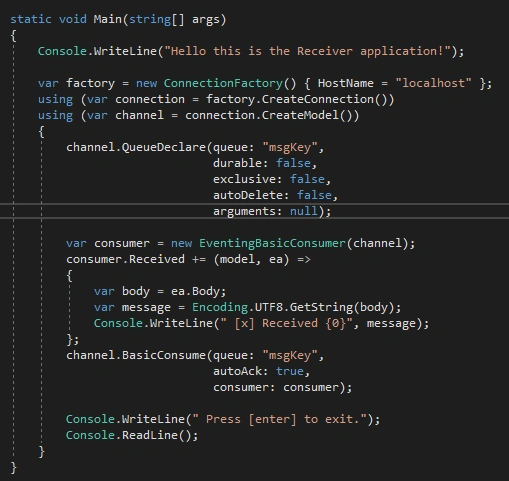Select the "Hello this is the Receiver application!" string
509x481 pixels.
pos(308,51)
